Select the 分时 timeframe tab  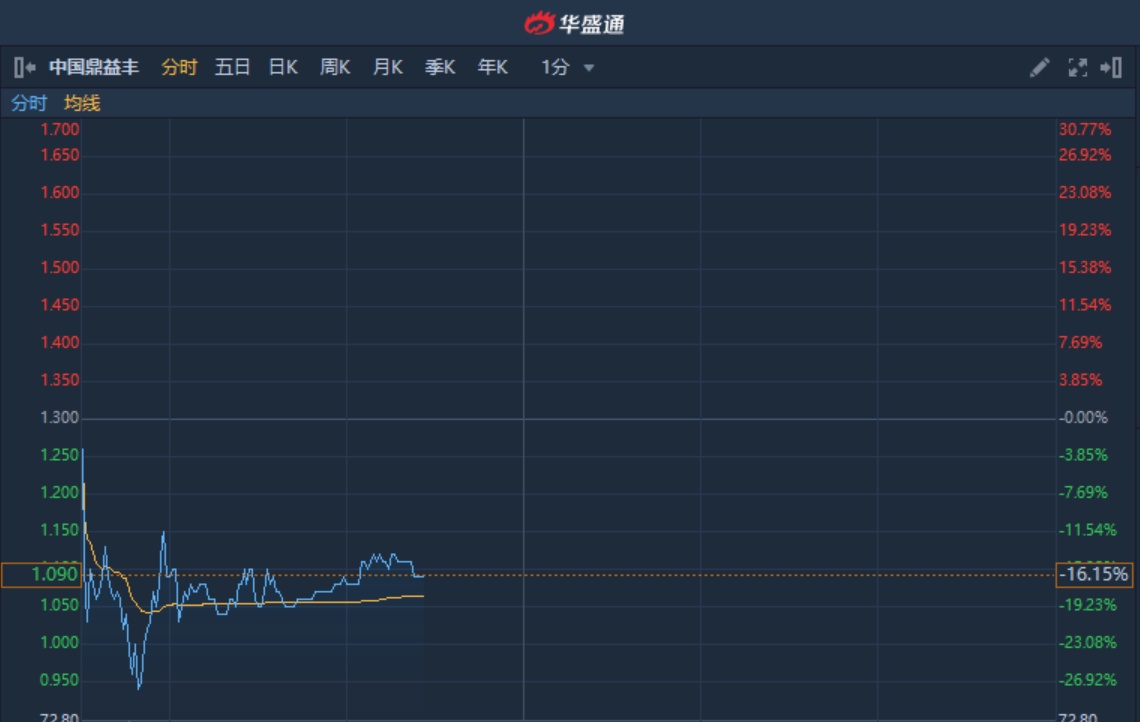click(x=179, y=67)
